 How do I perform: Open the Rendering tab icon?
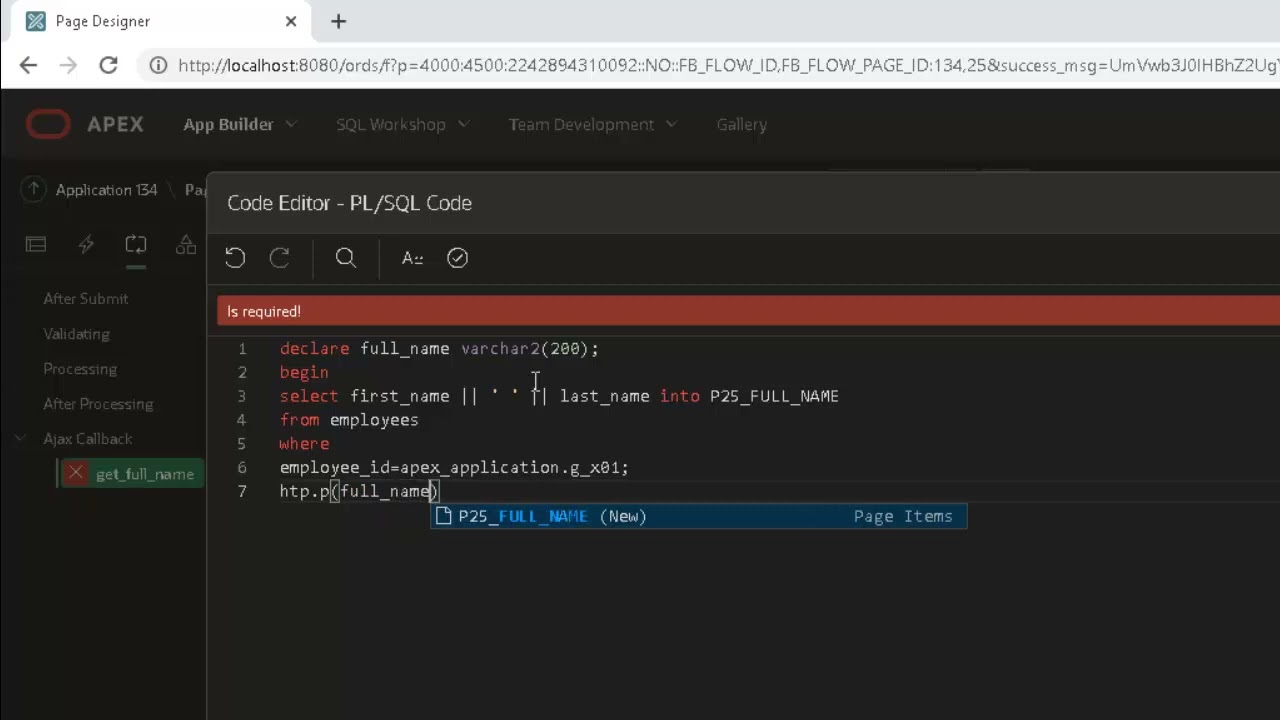click(36, 244)
